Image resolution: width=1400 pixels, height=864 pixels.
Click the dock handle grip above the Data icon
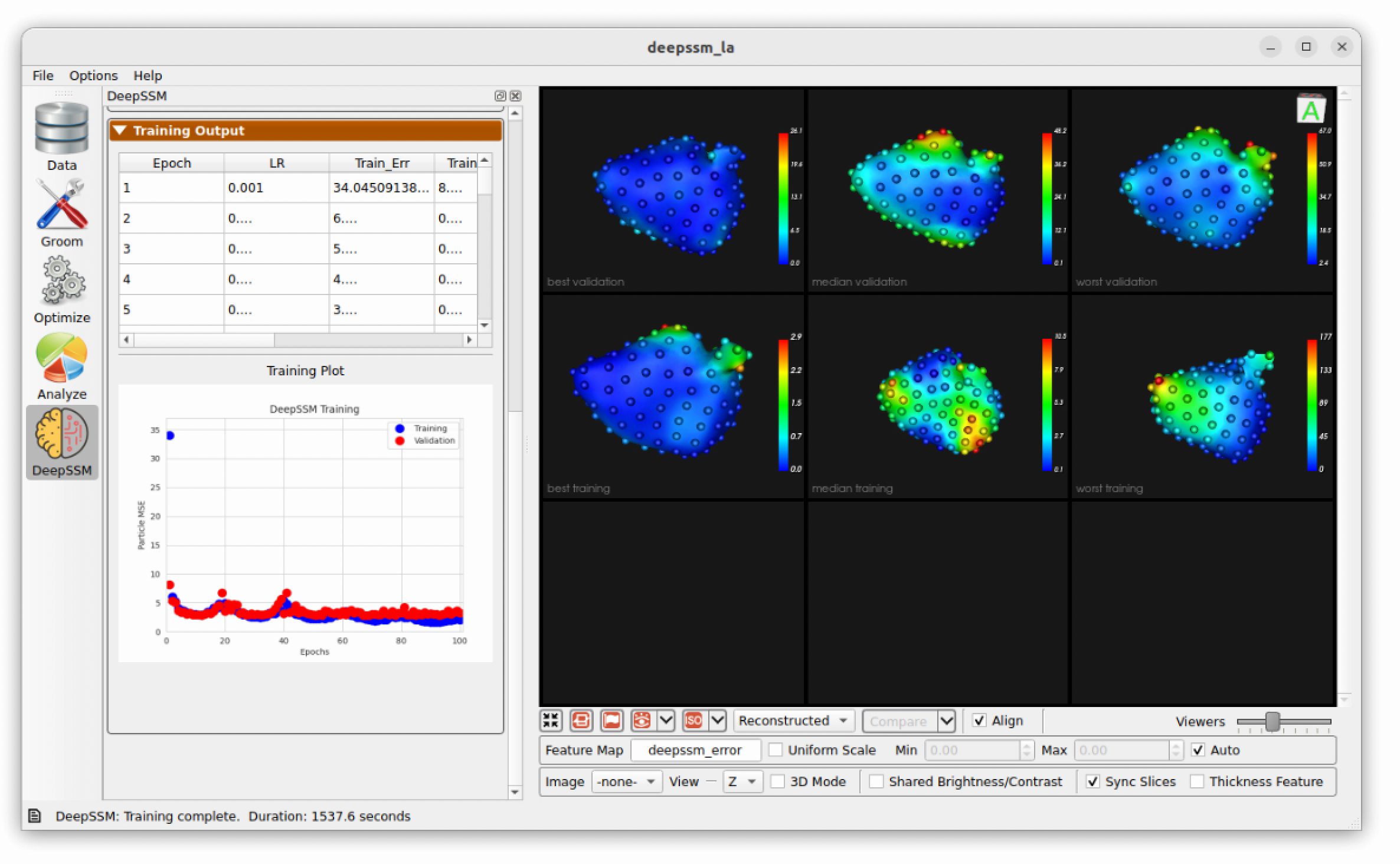point(63,93)
